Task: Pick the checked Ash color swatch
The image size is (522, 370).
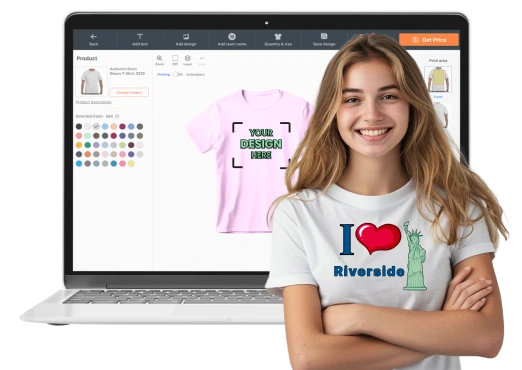Action: (96, 126)
